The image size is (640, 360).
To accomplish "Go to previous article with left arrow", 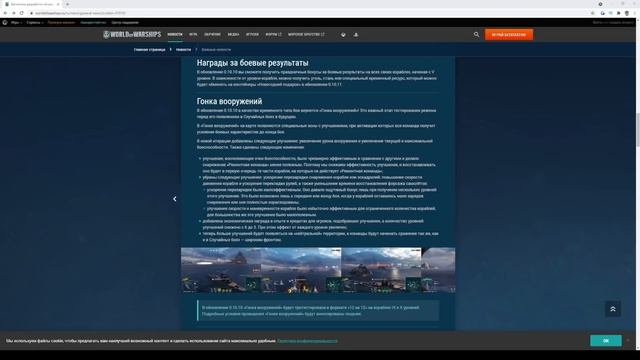I will pyautogui.click(x=175, y=199).
